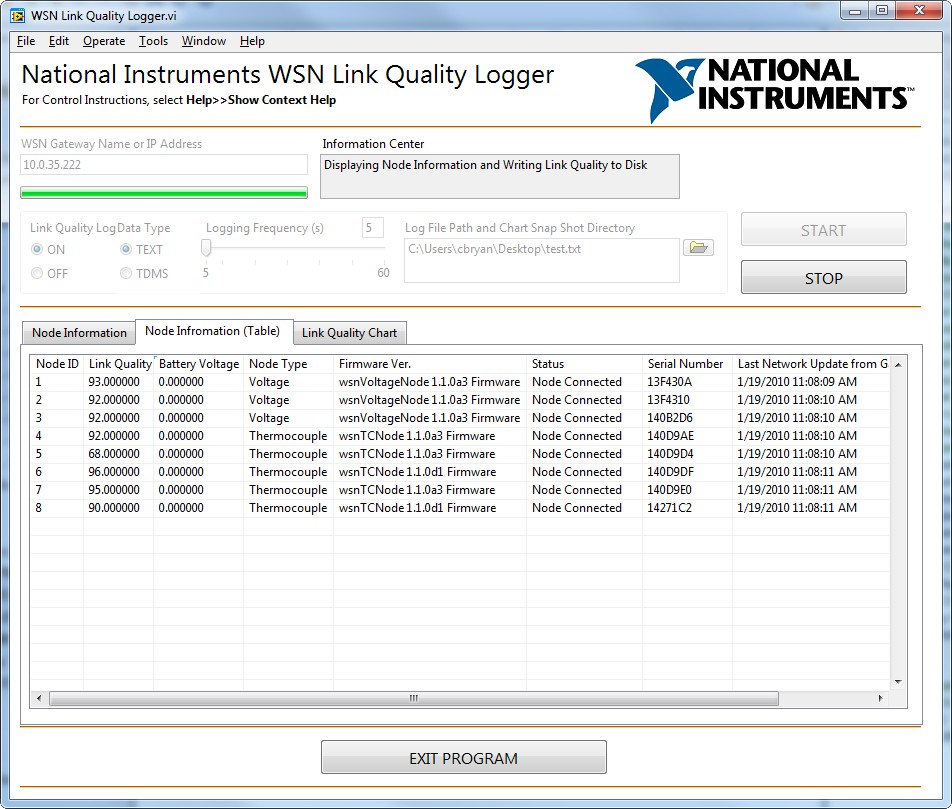Click the folder browse icon for log path
The height and width of the screenshot is (809, 952).
point(698,248)
